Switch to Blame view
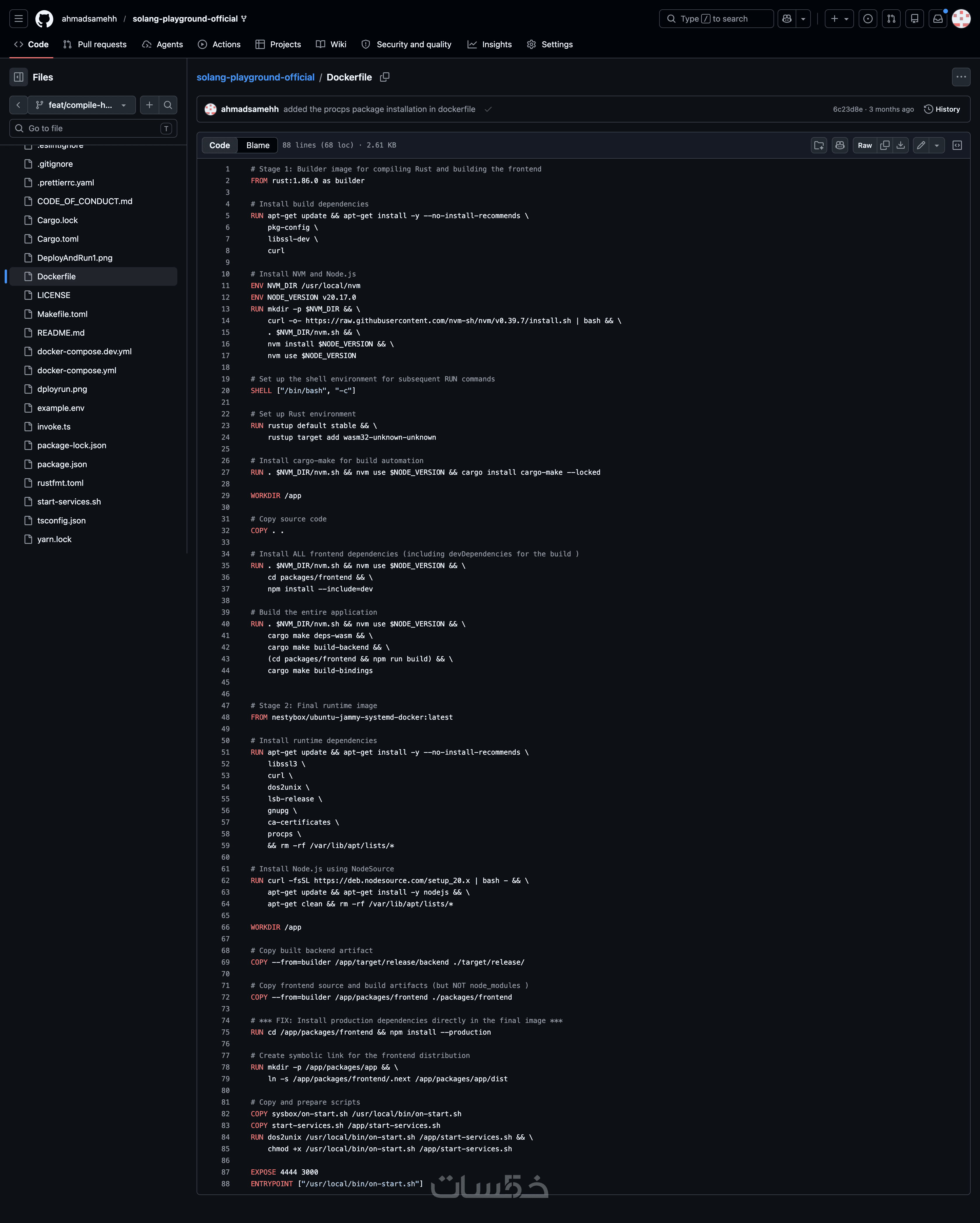 (x=258, y=145)
